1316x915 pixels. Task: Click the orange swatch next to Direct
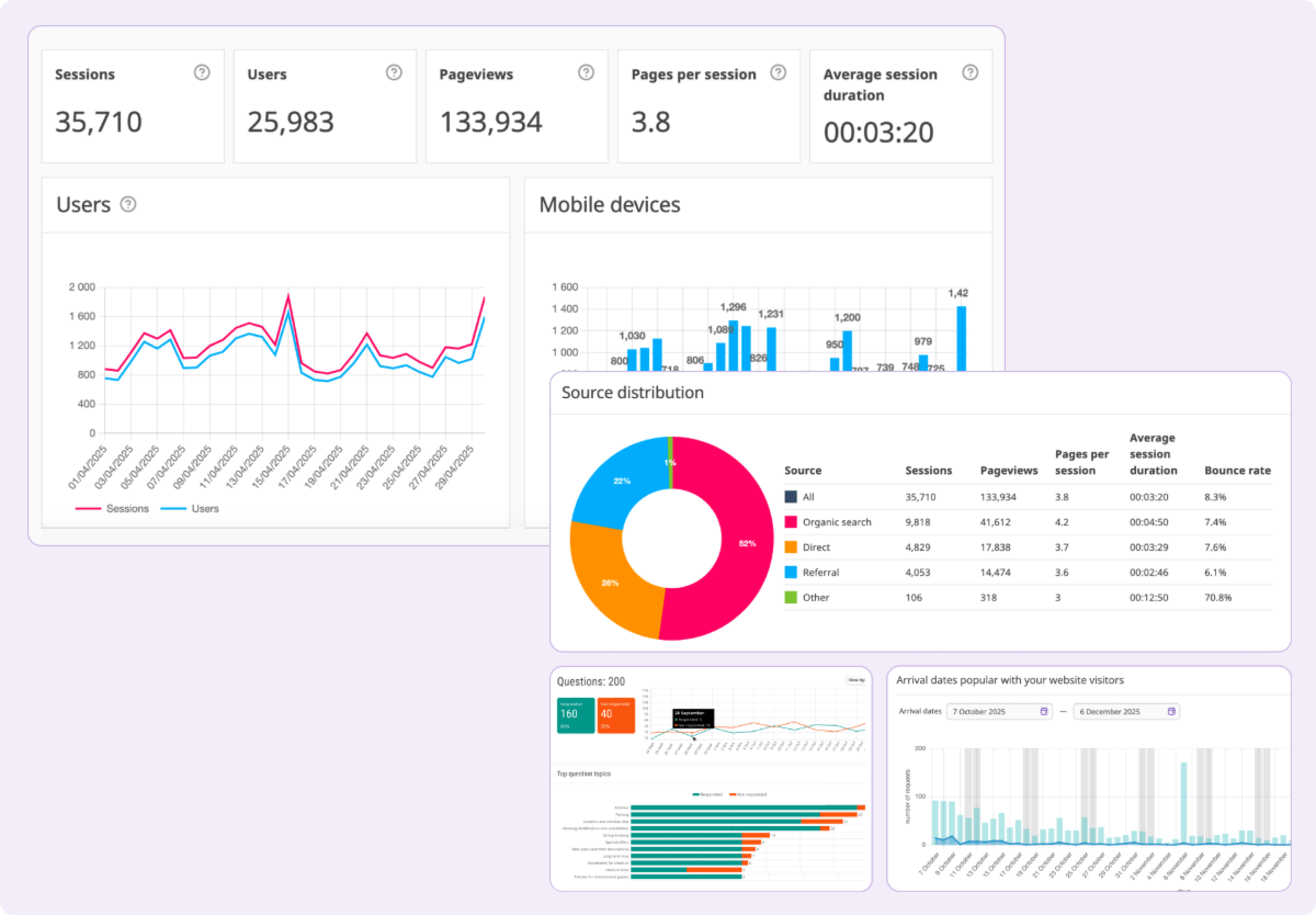[x=791, y=547]
